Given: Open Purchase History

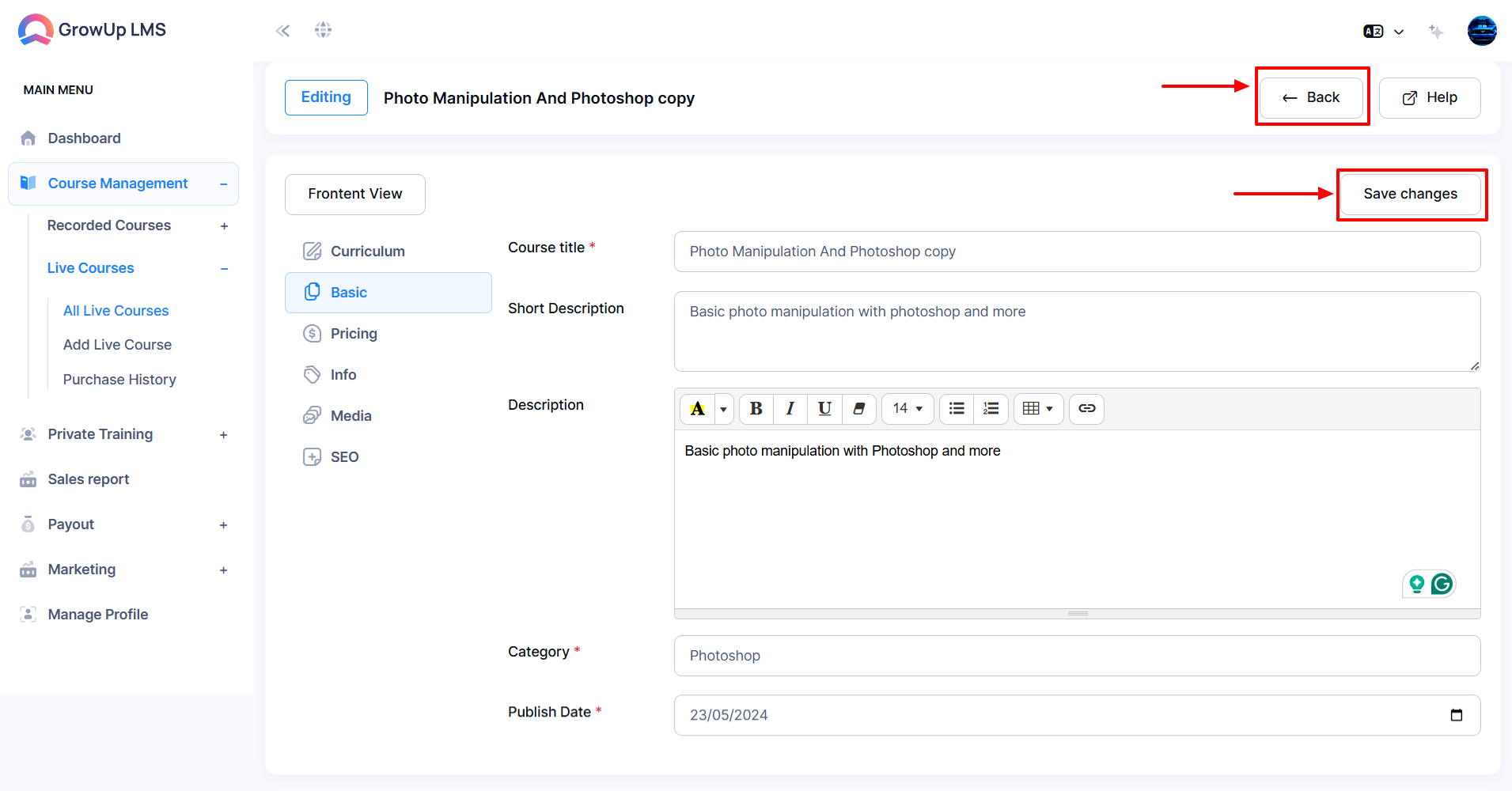Looking at the screenshot, I should click(119, 380).
